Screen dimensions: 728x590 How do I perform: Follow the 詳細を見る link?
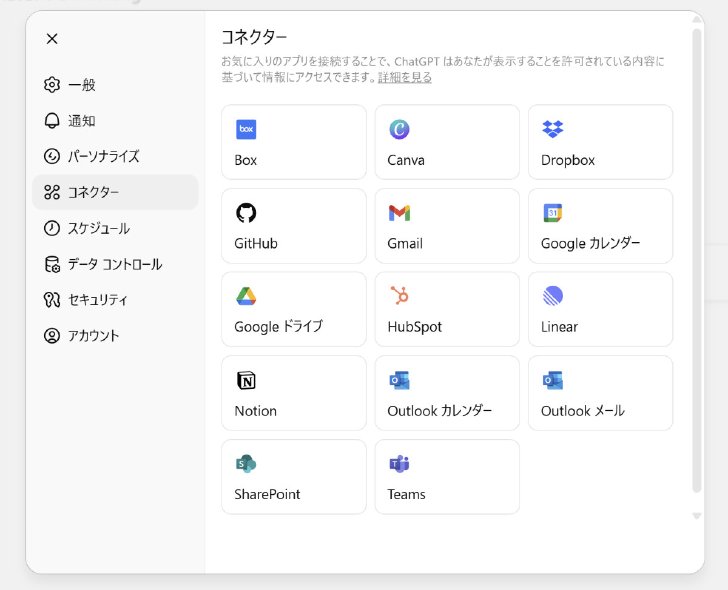tap(405, 77)
